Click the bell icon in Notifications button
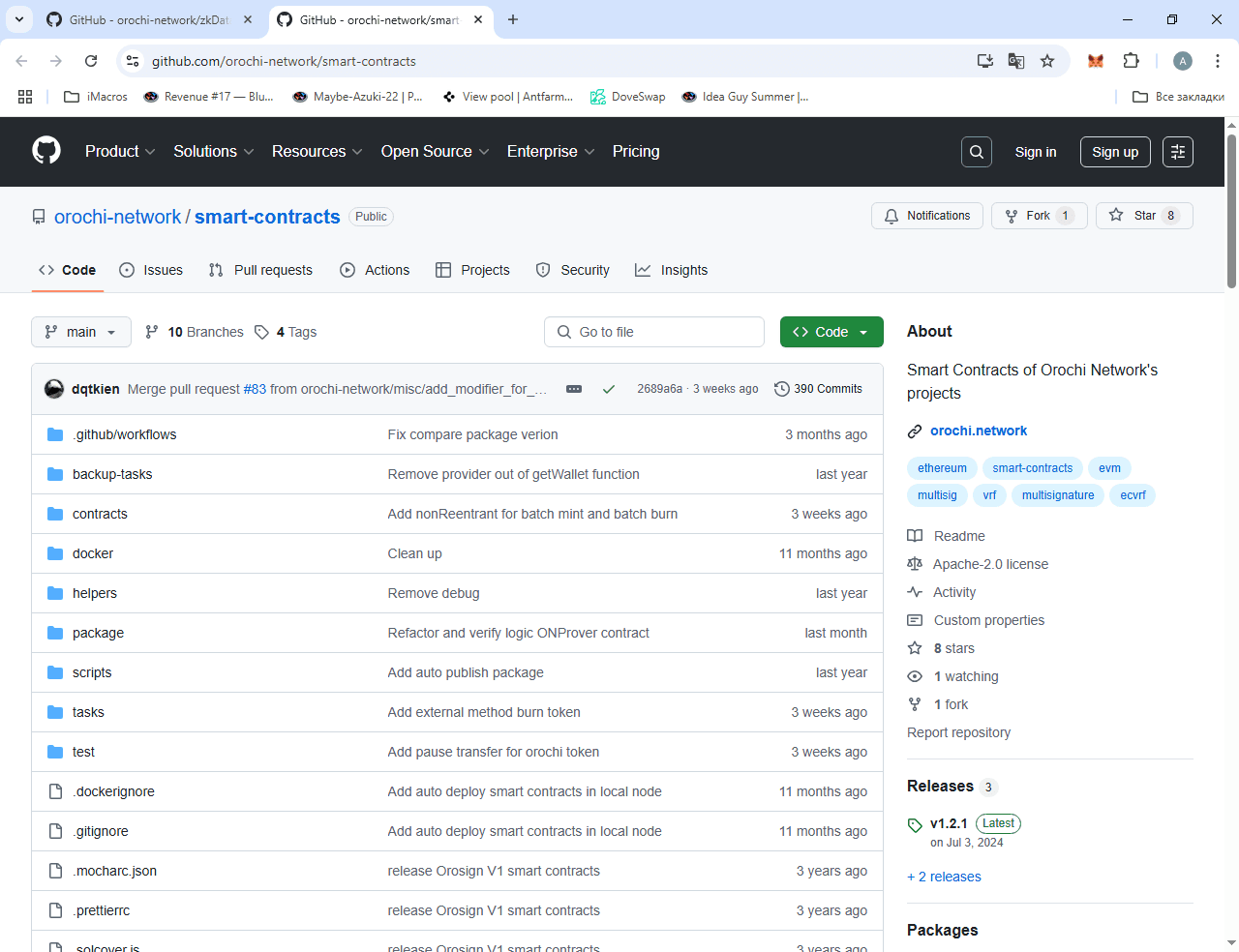This screenshot has width=1239, height=952. click(x=891, y=216)
